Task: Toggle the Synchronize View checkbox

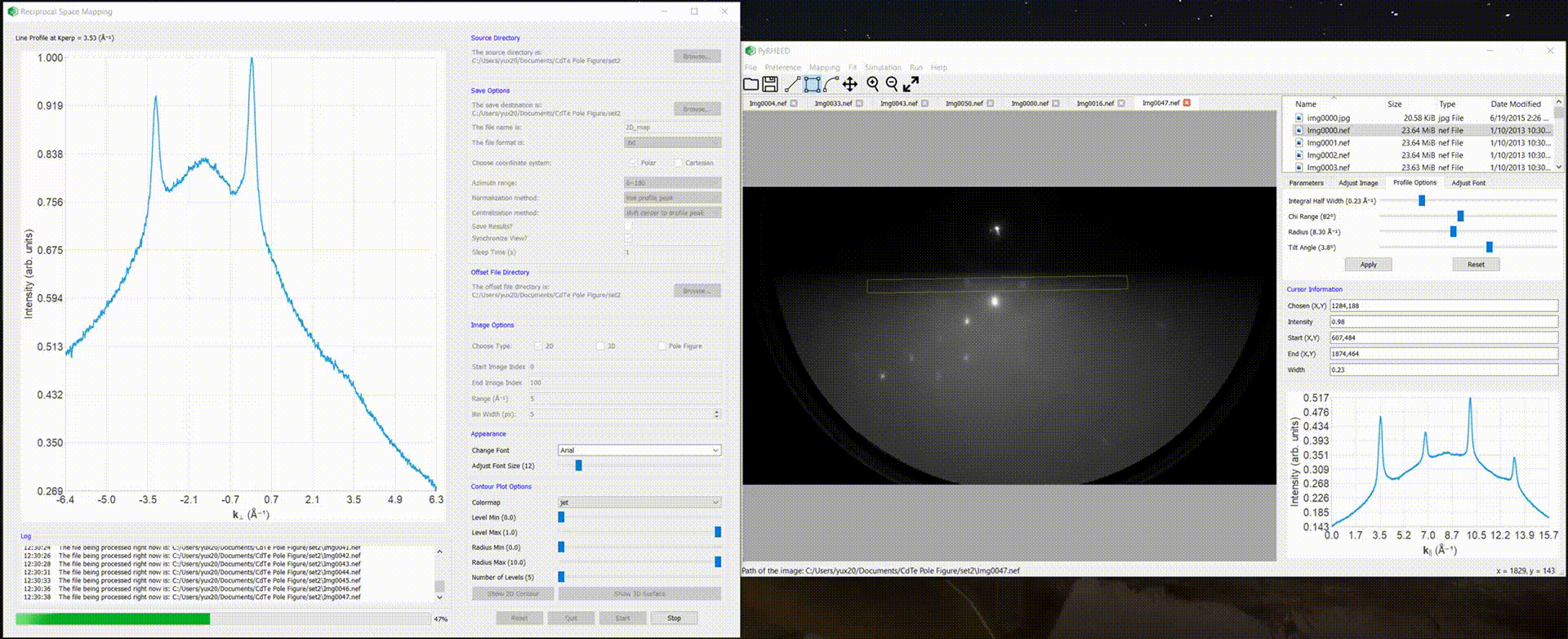Action: pos(628,239)
